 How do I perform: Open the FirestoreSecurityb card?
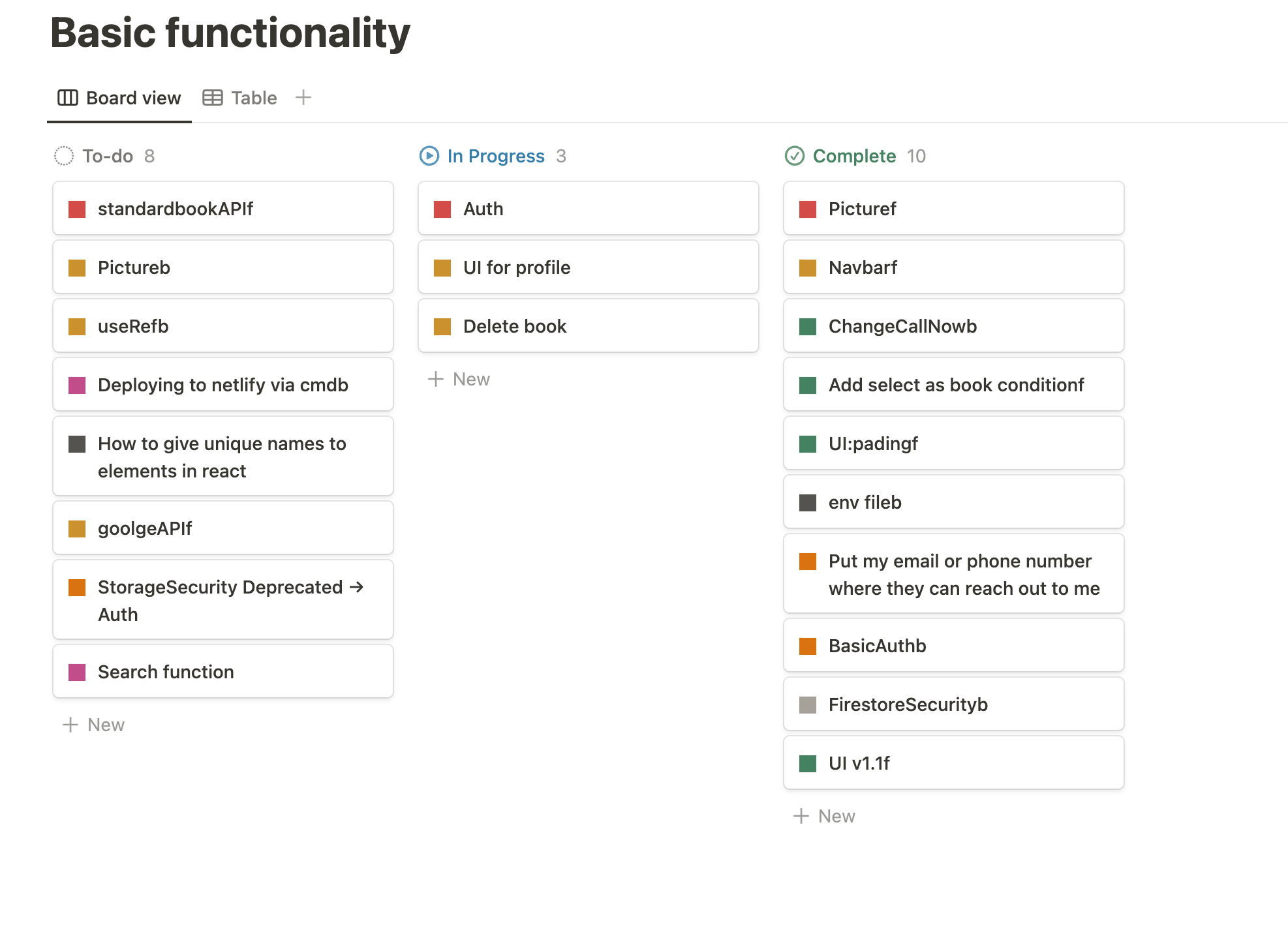coord(953,704)
